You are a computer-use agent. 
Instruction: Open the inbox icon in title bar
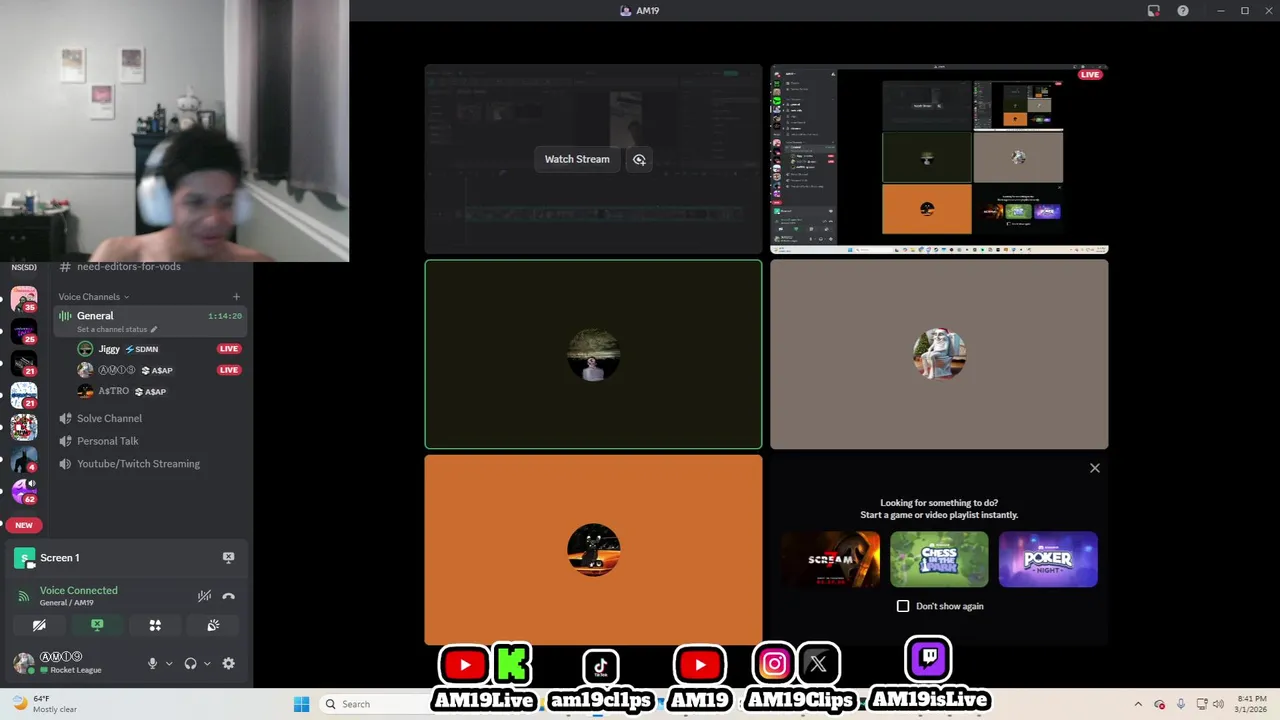1153,11
